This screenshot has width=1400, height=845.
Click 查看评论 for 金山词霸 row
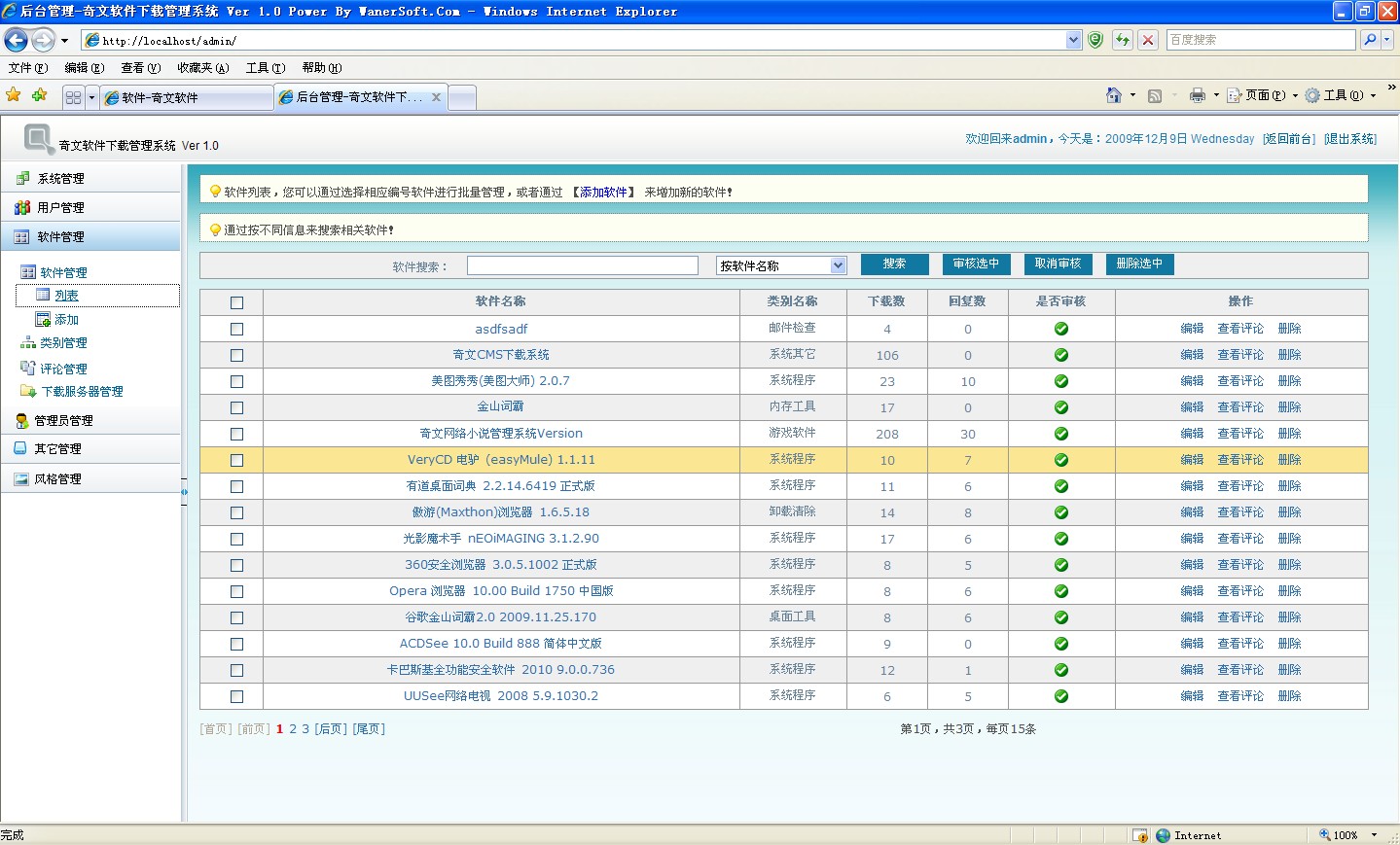click(1240, 407)
